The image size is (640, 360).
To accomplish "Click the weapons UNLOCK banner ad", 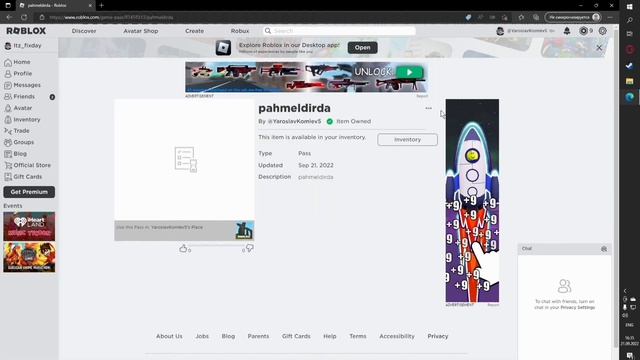I will click(x=307, y=77).
